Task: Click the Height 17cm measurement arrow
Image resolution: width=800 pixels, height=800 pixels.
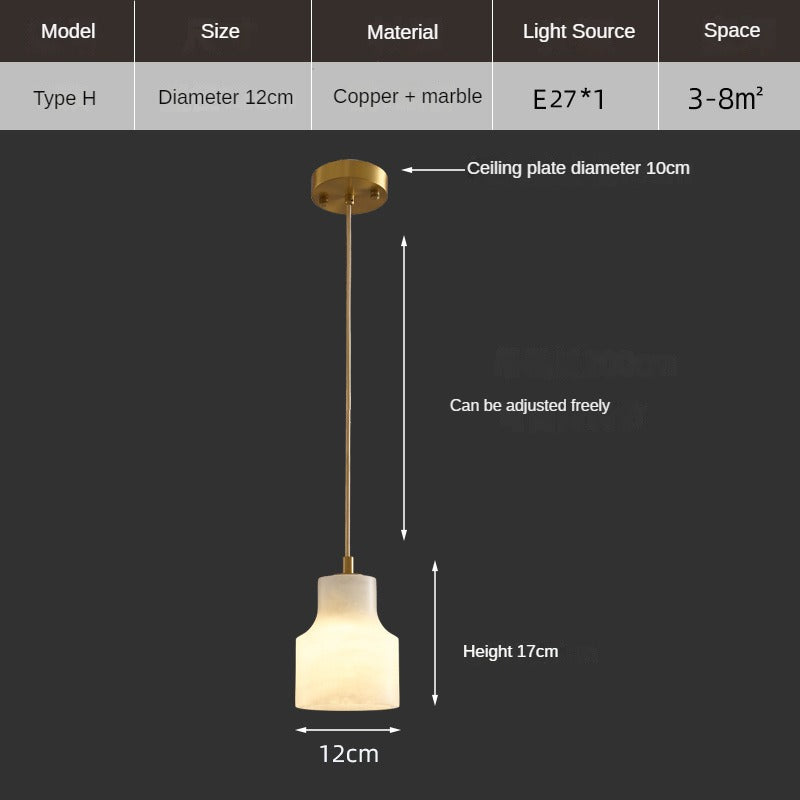Action: (435, 630)
